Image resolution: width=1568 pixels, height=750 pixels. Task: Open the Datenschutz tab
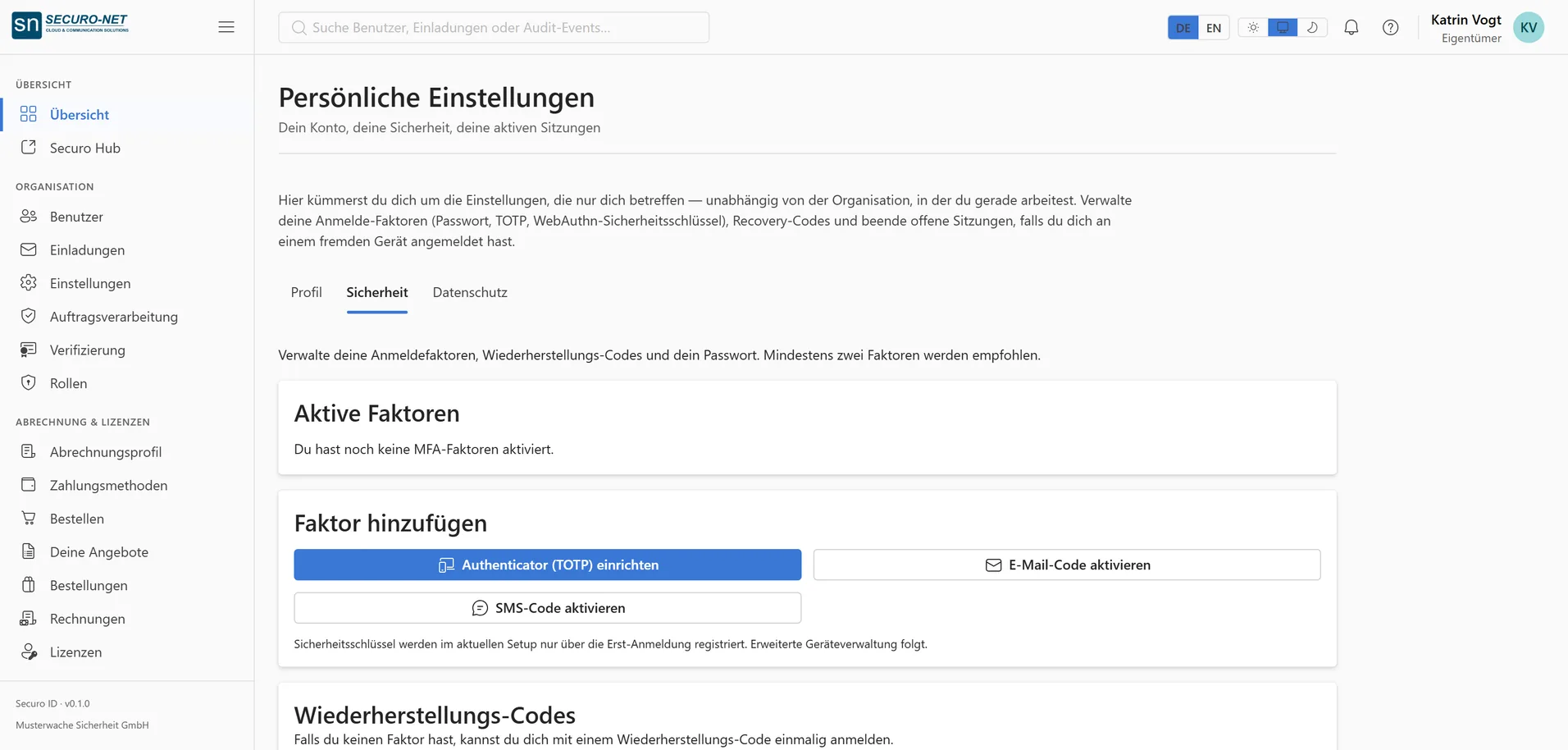coord(470,292)
